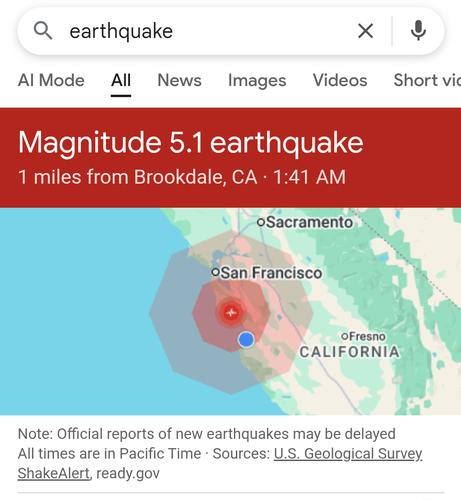The image size is (461, 500).
Task: Open the News tab
Action: [x=179, y=80]
